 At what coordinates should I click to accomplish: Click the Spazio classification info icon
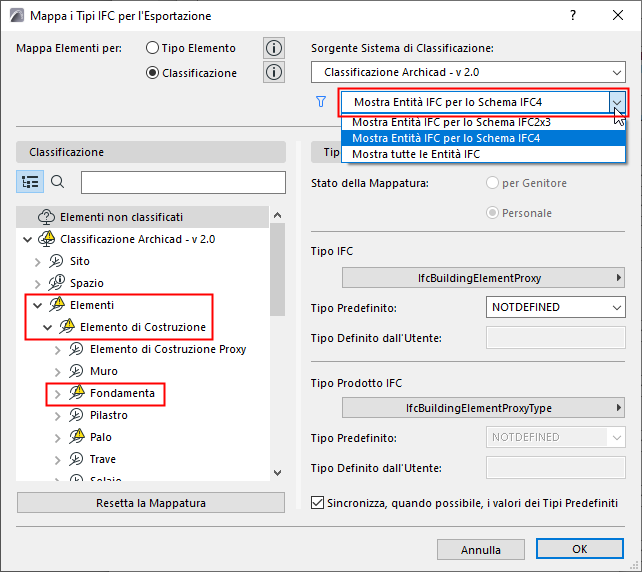pyautogui.click(x=57, y=283)
